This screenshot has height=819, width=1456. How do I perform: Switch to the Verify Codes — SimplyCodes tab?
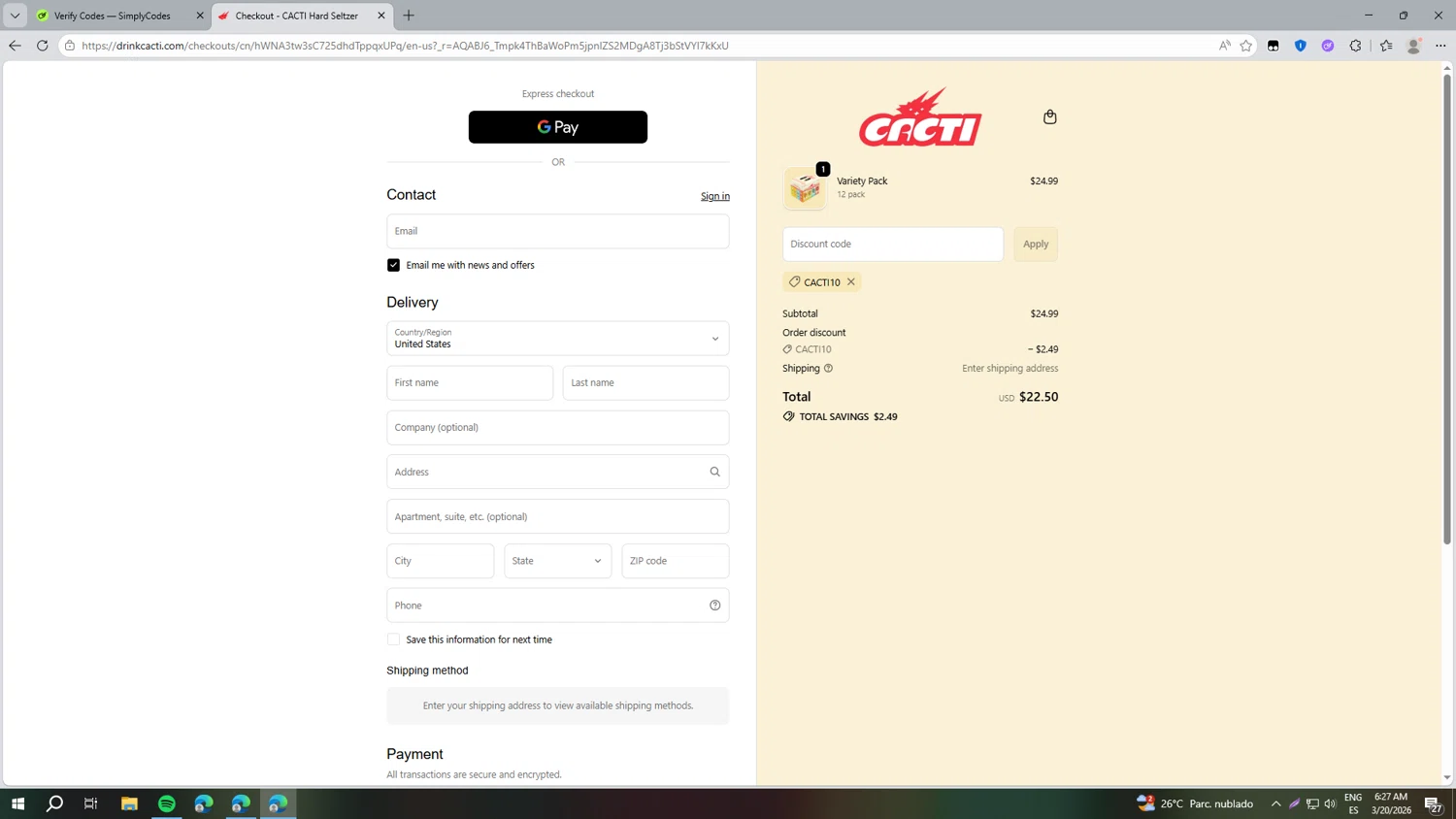click(x=113, y=16)
